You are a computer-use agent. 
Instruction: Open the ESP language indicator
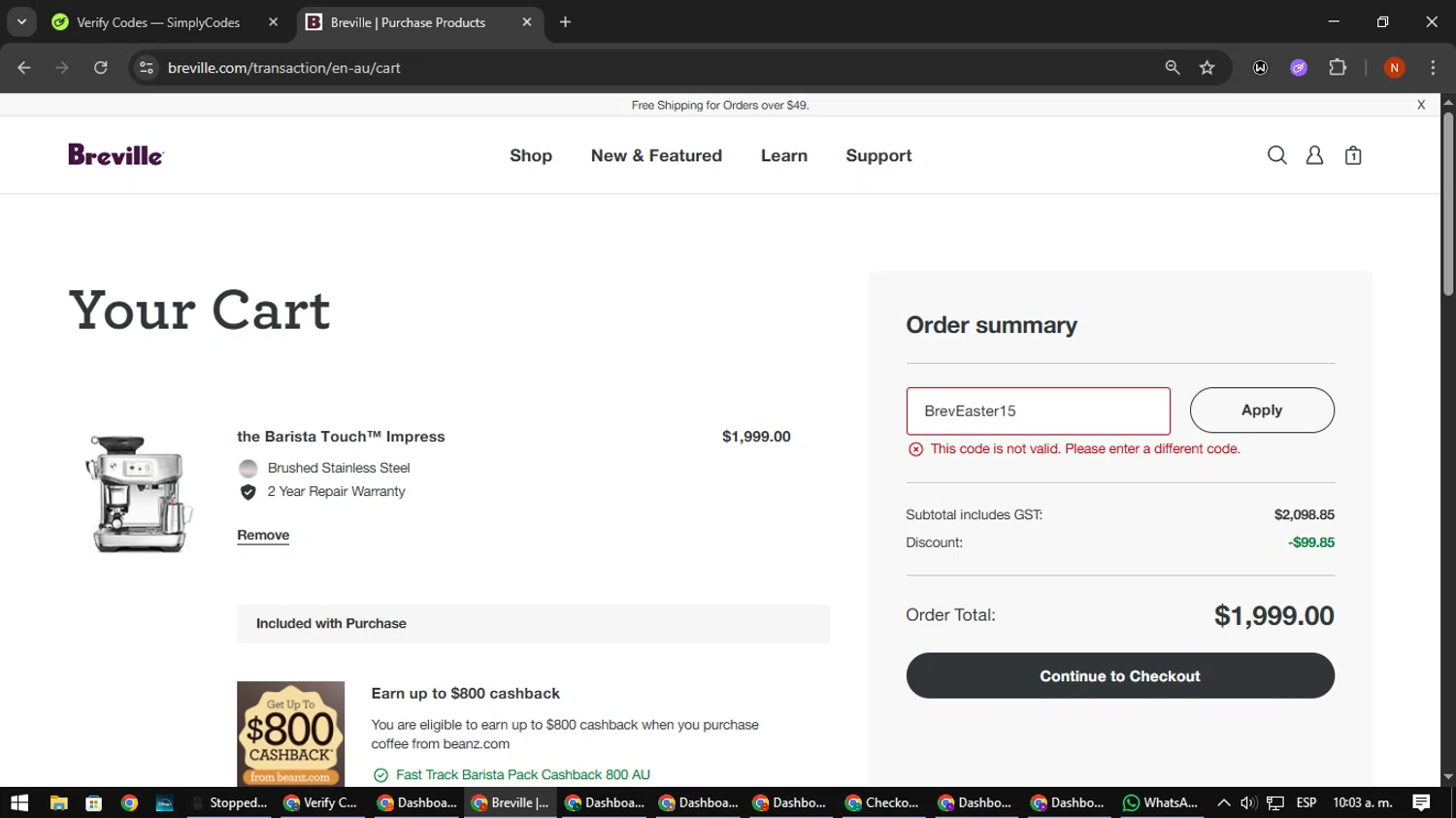click(1307, 802)
